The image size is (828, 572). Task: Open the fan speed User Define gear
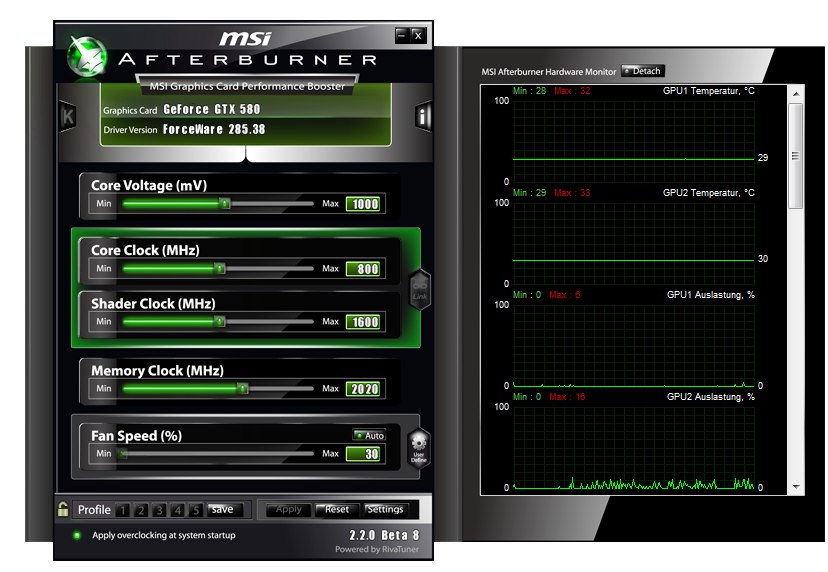419,448
